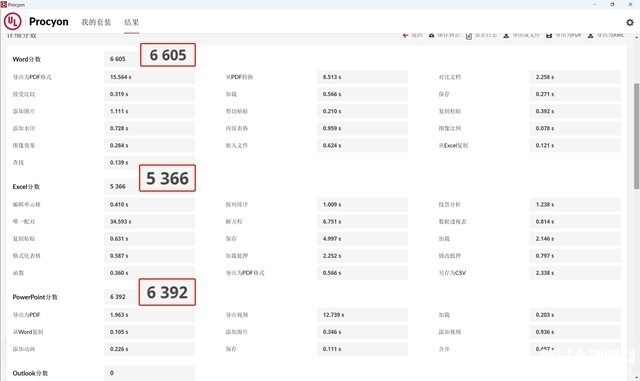The image size is (640, 381).
Task: Click the 从Word复制 label
Action: click(x=28, y=332)
